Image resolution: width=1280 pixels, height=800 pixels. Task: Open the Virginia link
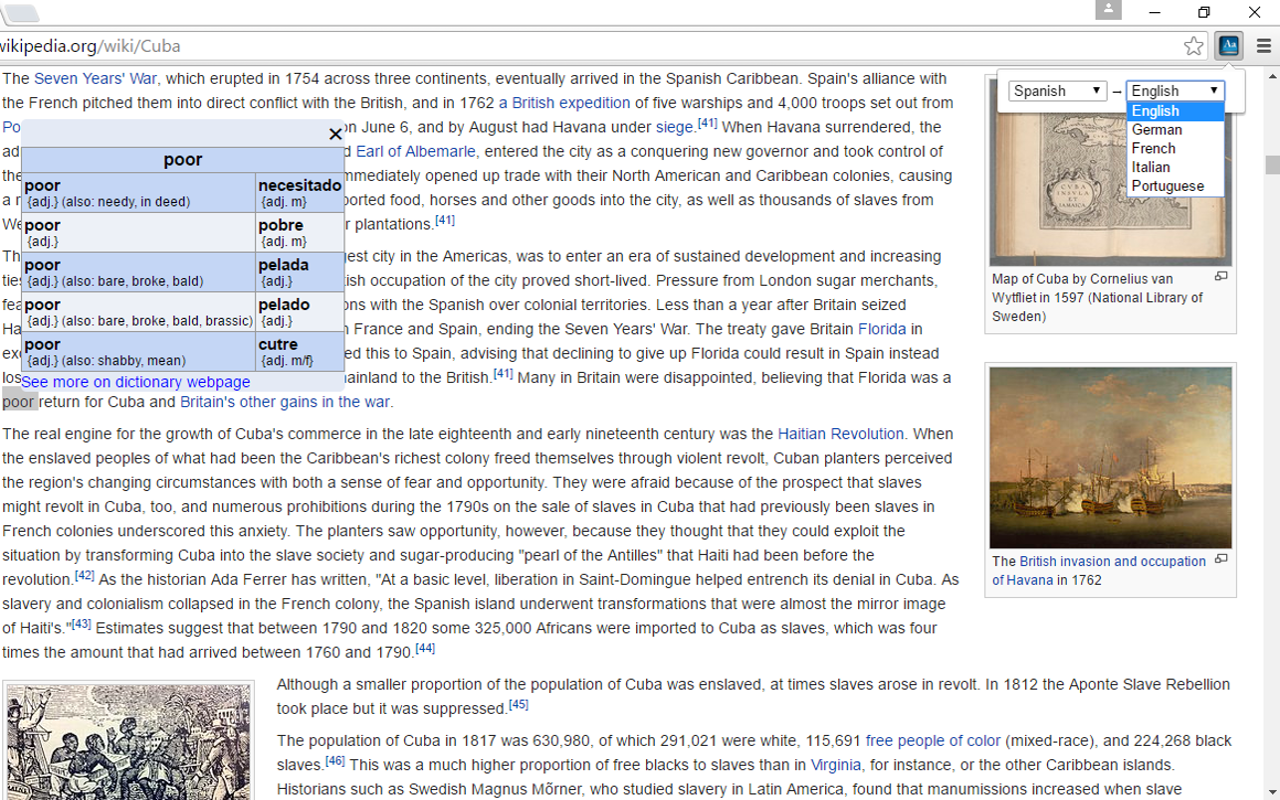836,765
